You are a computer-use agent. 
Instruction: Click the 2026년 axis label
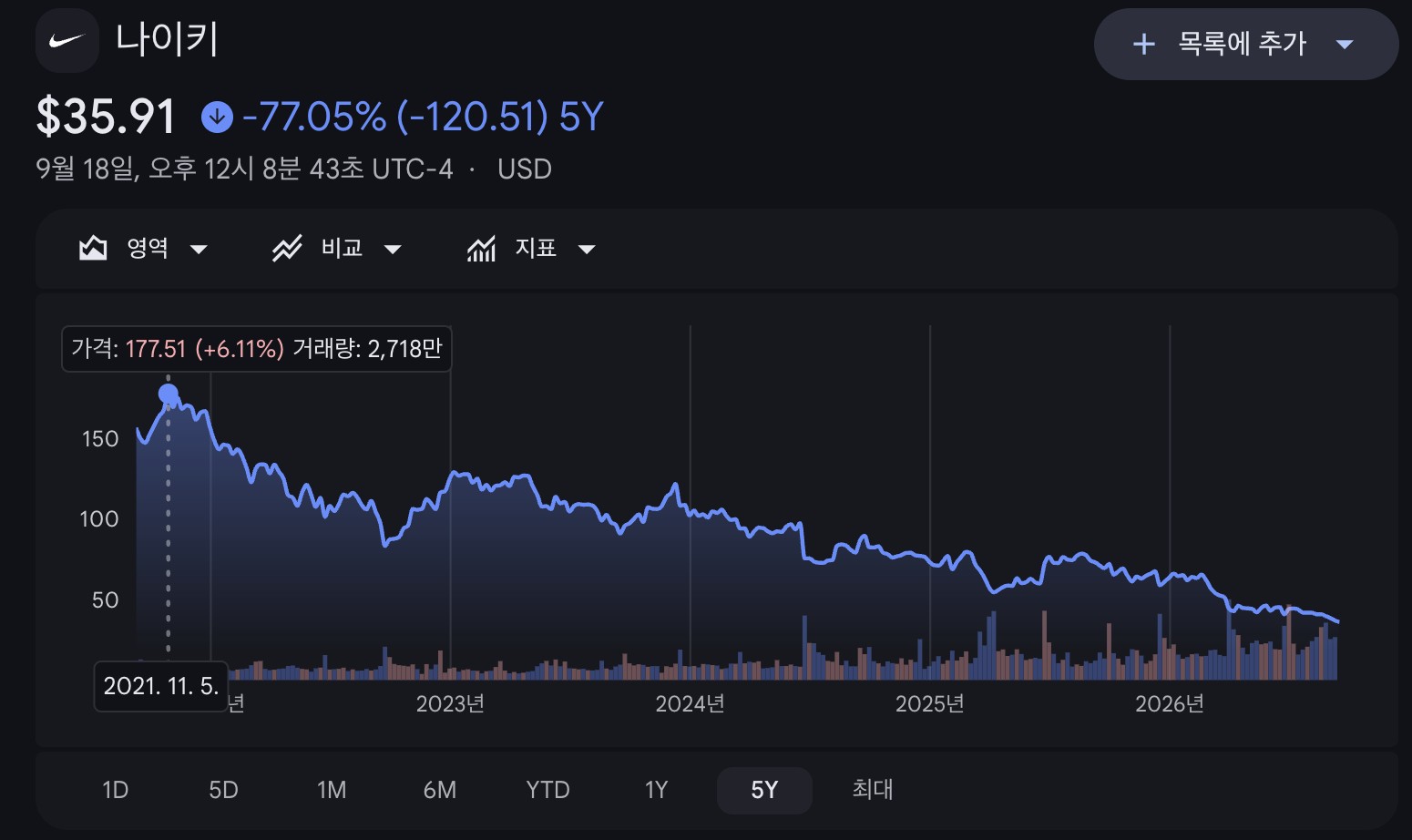click(1170, 703)
